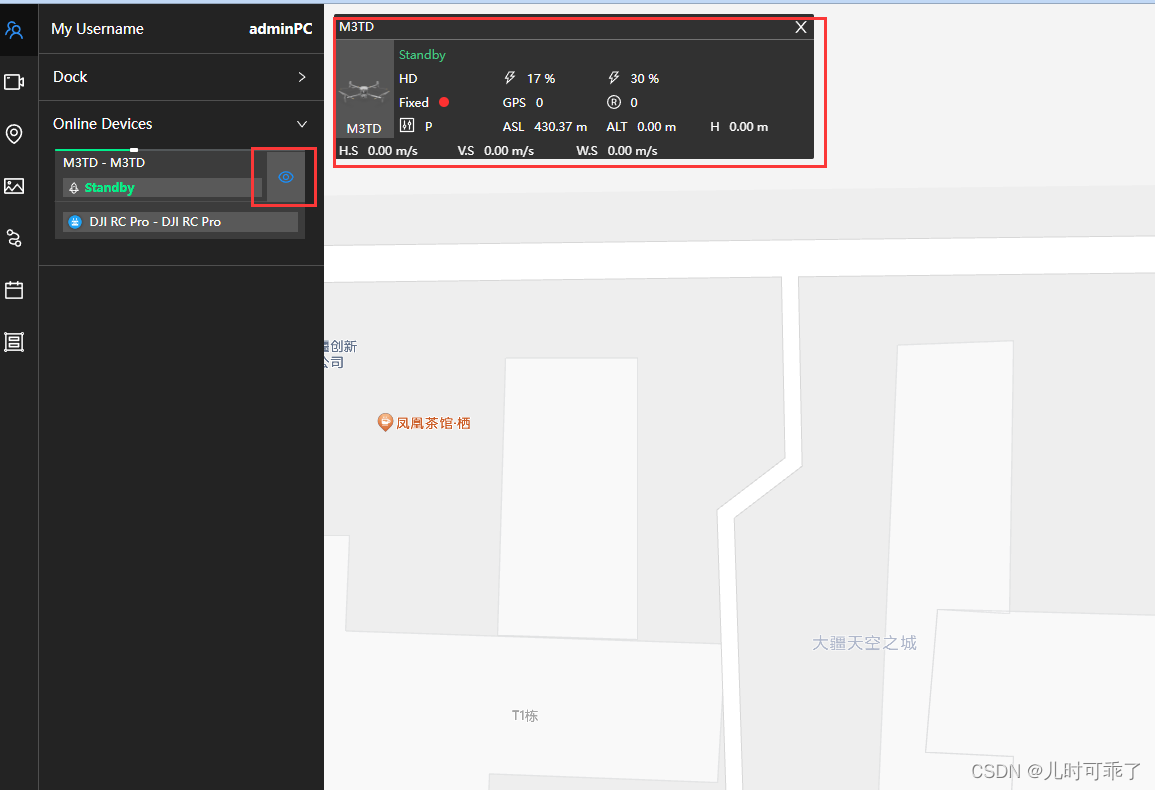
Task: Click the flight mode P icon
Action: [x=407, y=126]
